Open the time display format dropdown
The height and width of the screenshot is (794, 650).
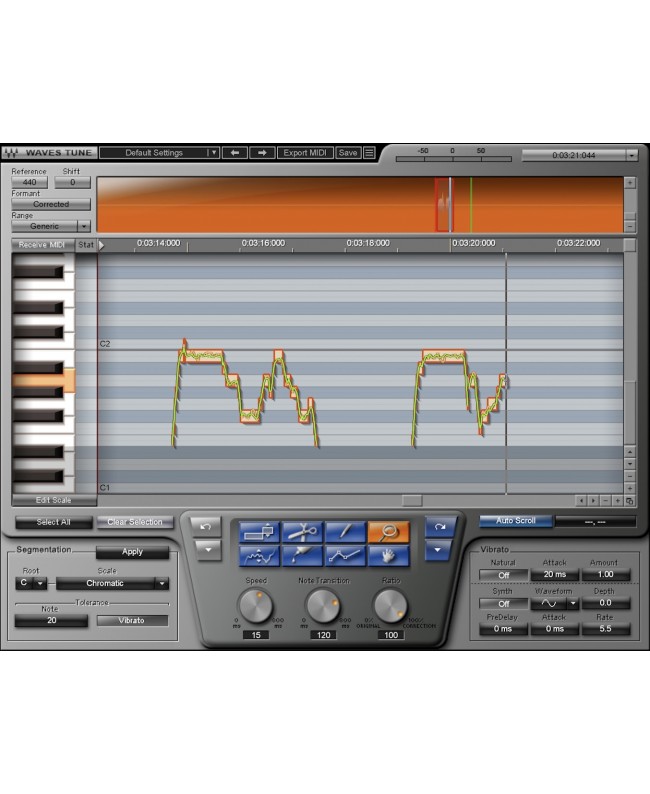tap(631, 155)
